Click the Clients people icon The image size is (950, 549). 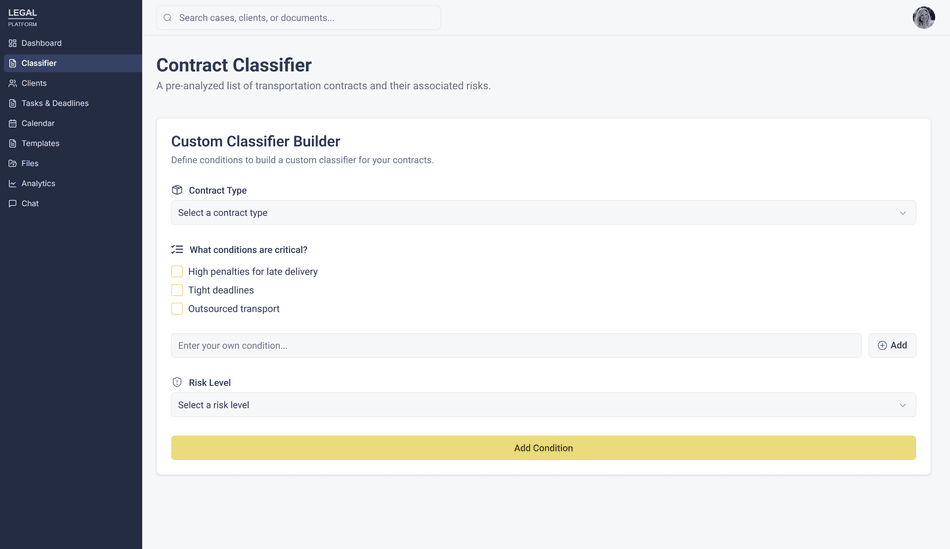pyautogui.click(x=12, y=83)
